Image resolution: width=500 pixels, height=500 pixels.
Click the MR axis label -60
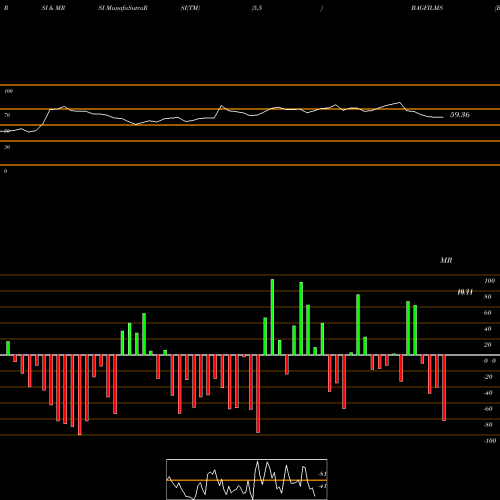[x=488, y=409]
